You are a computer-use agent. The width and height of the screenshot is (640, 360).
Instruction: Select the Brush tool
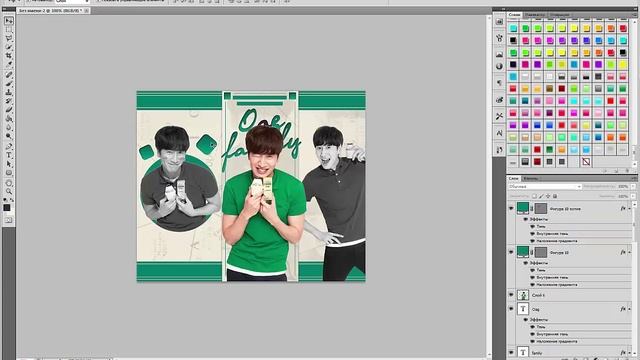point(9,83)
